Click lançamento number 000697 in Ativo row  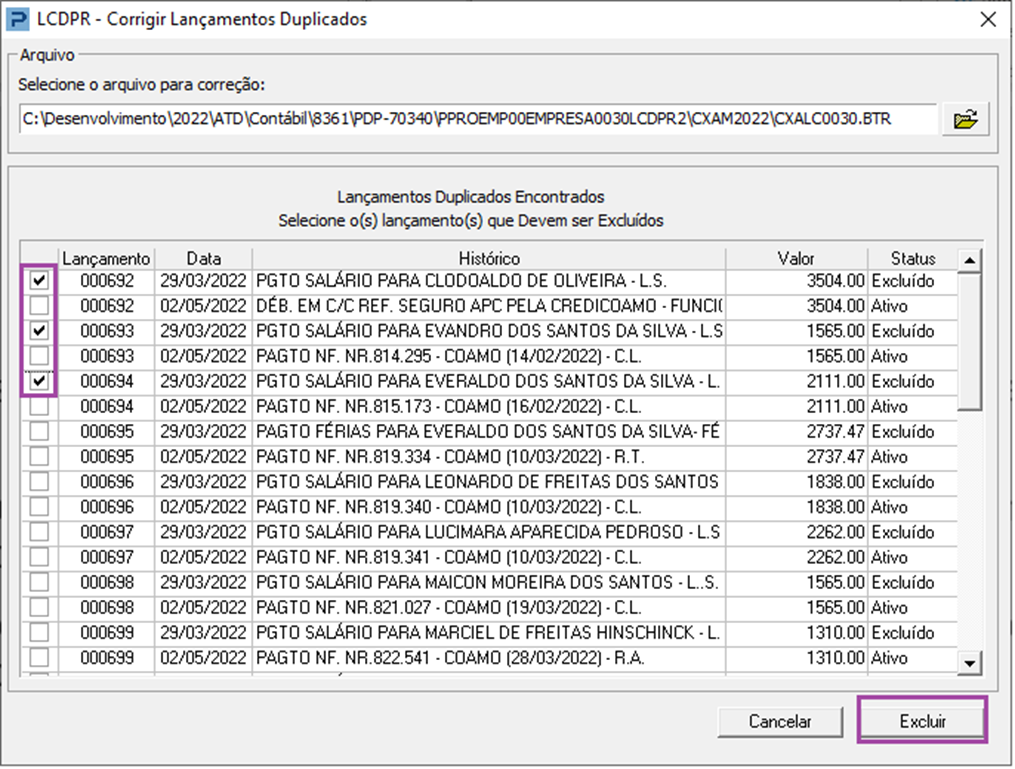pyautogui.click(x=107, y=557)
